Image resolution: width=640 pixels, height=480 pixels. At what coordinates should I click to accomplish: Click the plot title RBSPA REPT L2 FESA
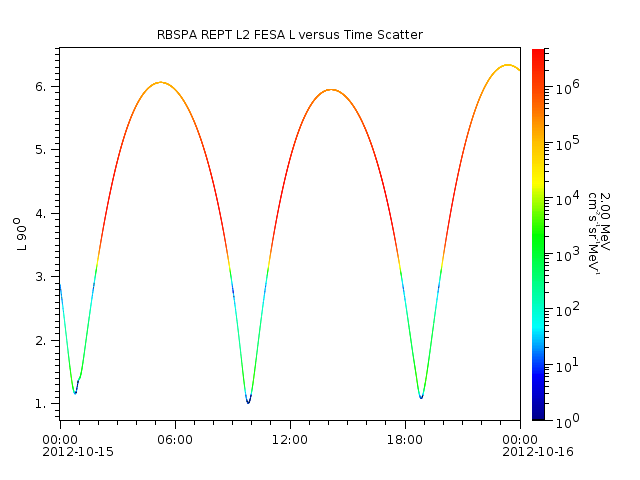[x=289, y=35]
